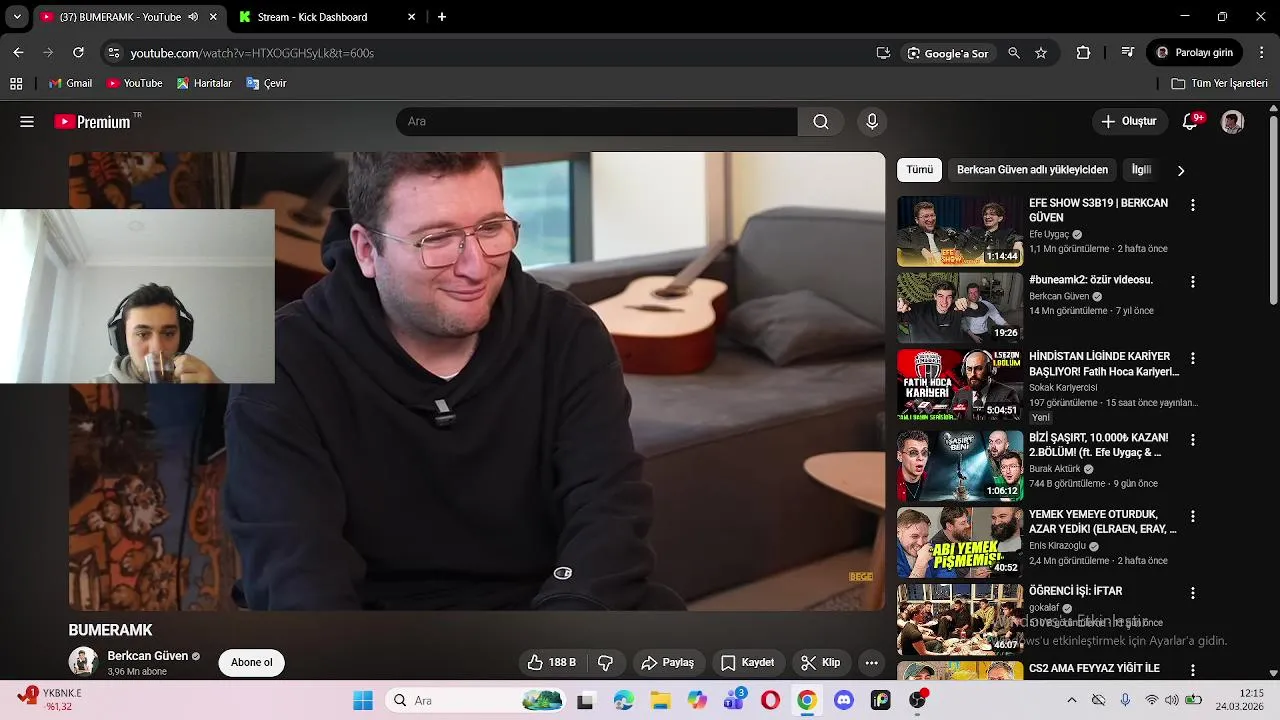Click install app icon in address bar
This screenshot has height=720, width=1280.
tap(883, 53)
